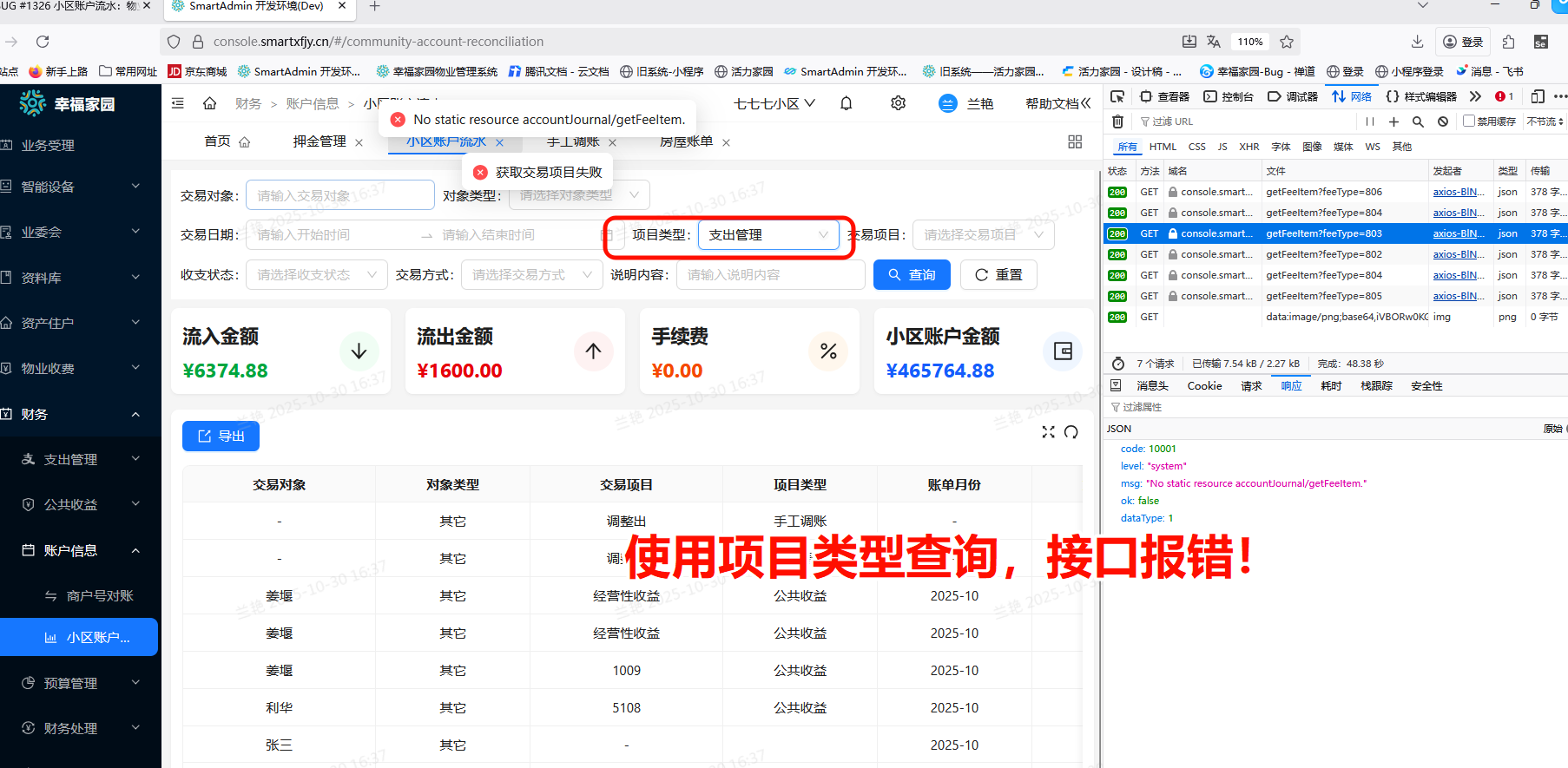The height and width of the screenshot is (768, 1568).
Task: Click the 查询 search button
Action: pos(912,275)
